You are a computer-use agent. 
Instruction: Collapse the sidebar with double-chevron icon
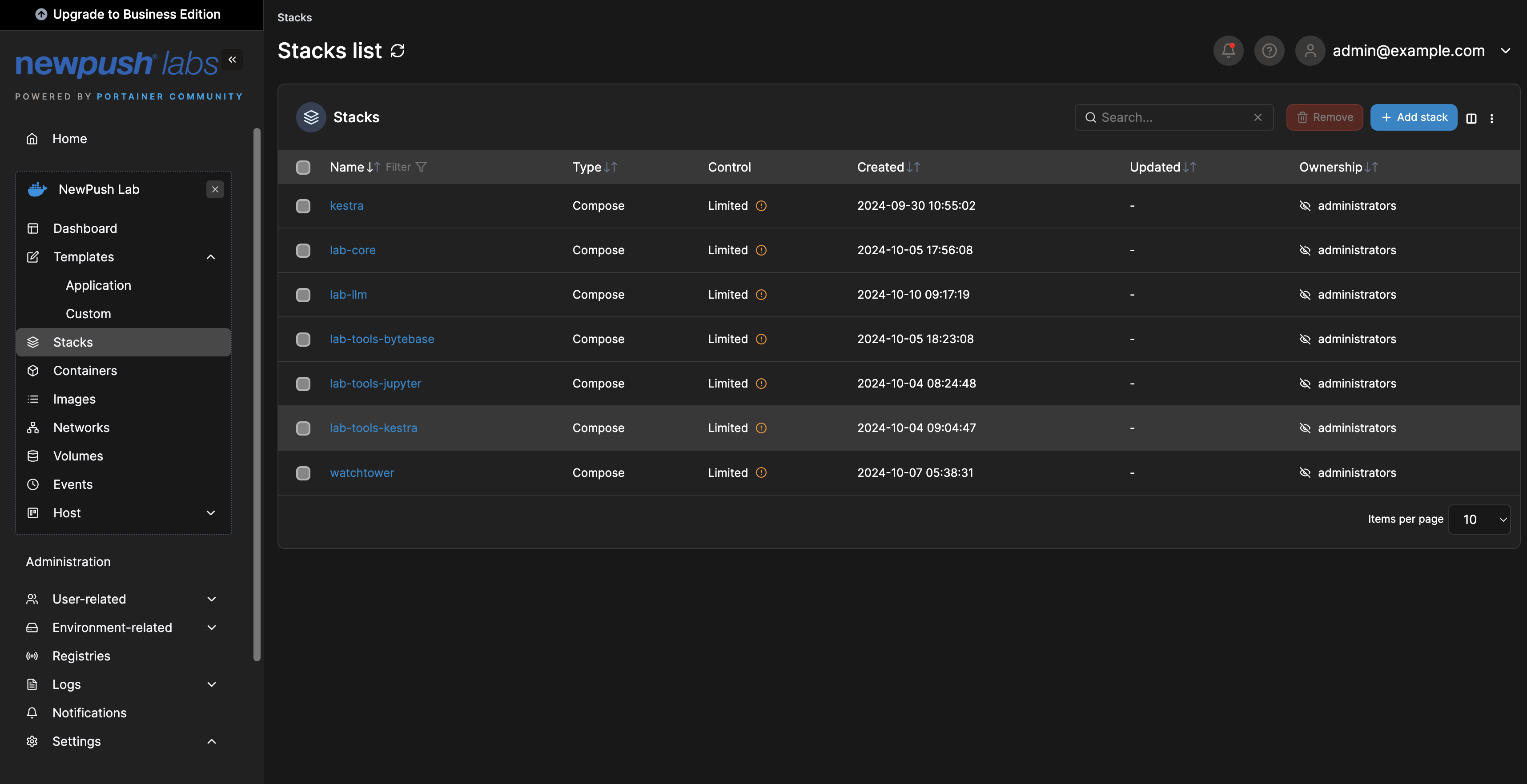pos(233,59)
